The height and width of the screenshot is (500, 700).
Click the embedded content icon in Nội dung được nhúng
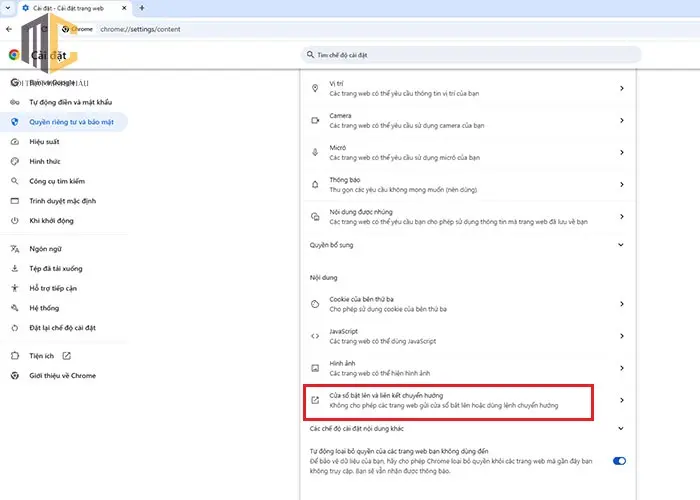pos(315,217)
